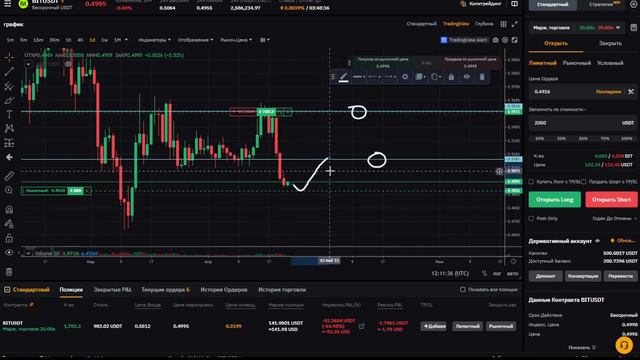The image size is (640, 360).
Task: Toggle the log scale on the chart
Action: pyautogui.click(x=497, y=273)
